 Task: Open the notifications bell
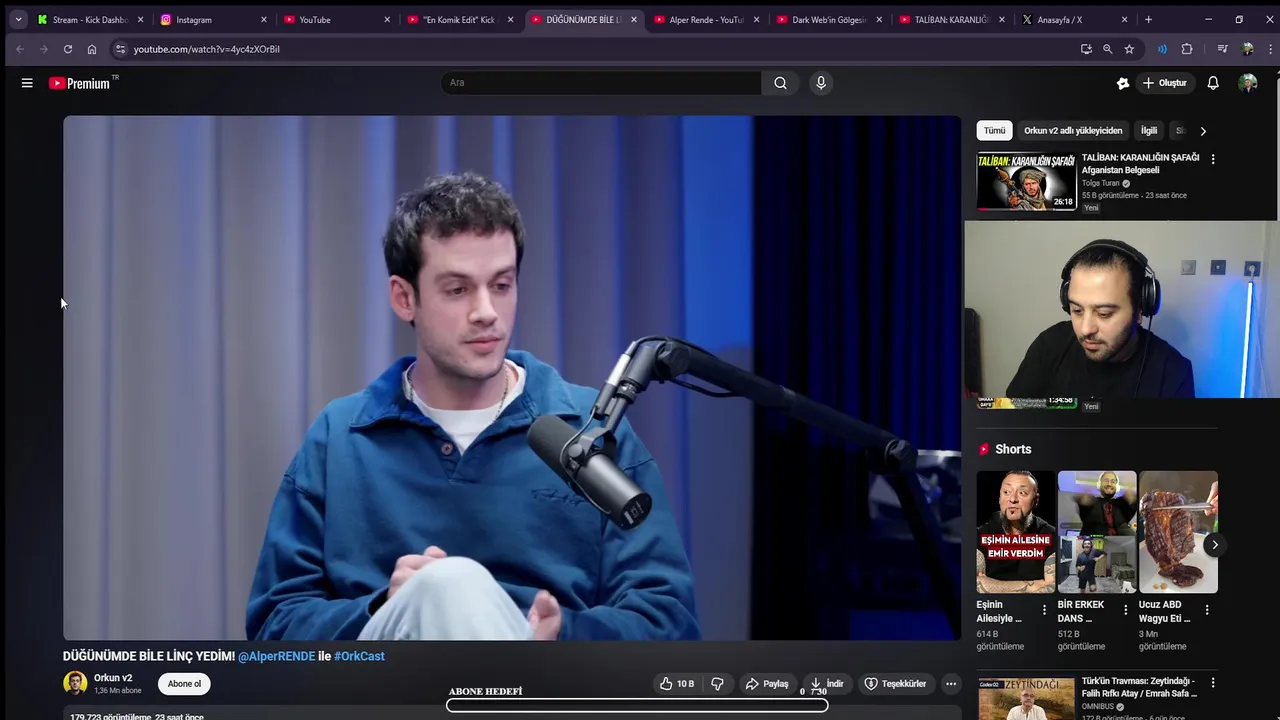click(x=1213, y=83)
